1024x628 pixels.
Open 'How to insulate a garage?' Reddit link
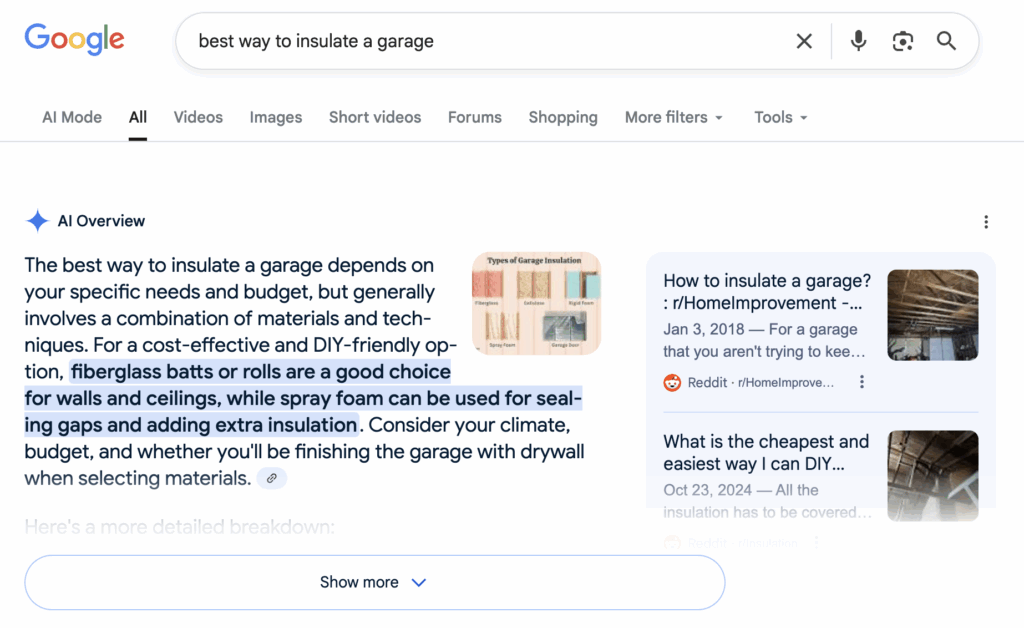pyautogui.click(x=766, y=292)
